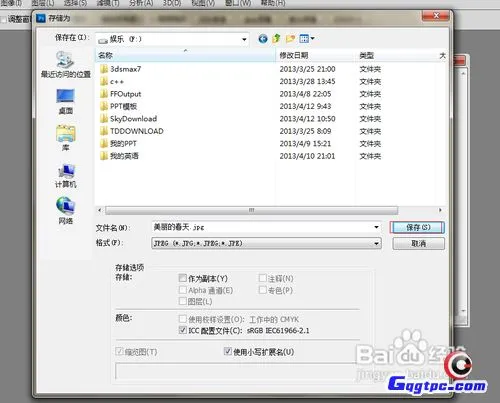Open Computer (计算机) shortcut
The height and width of the screenshot is (403, 500).
tap(66, 176)
